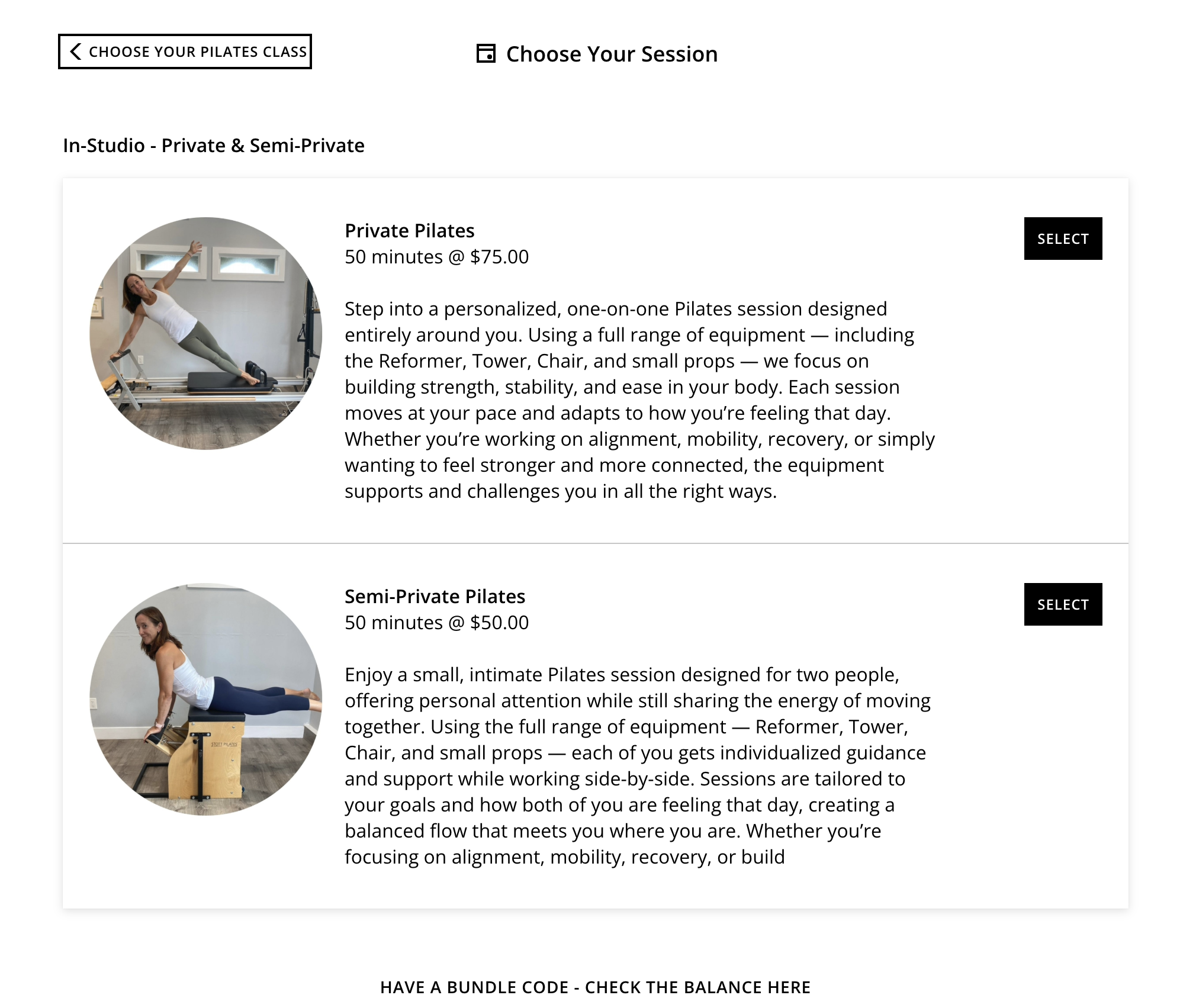
Task: Go back to Choose Your Pilates Class
Action: 185,51
